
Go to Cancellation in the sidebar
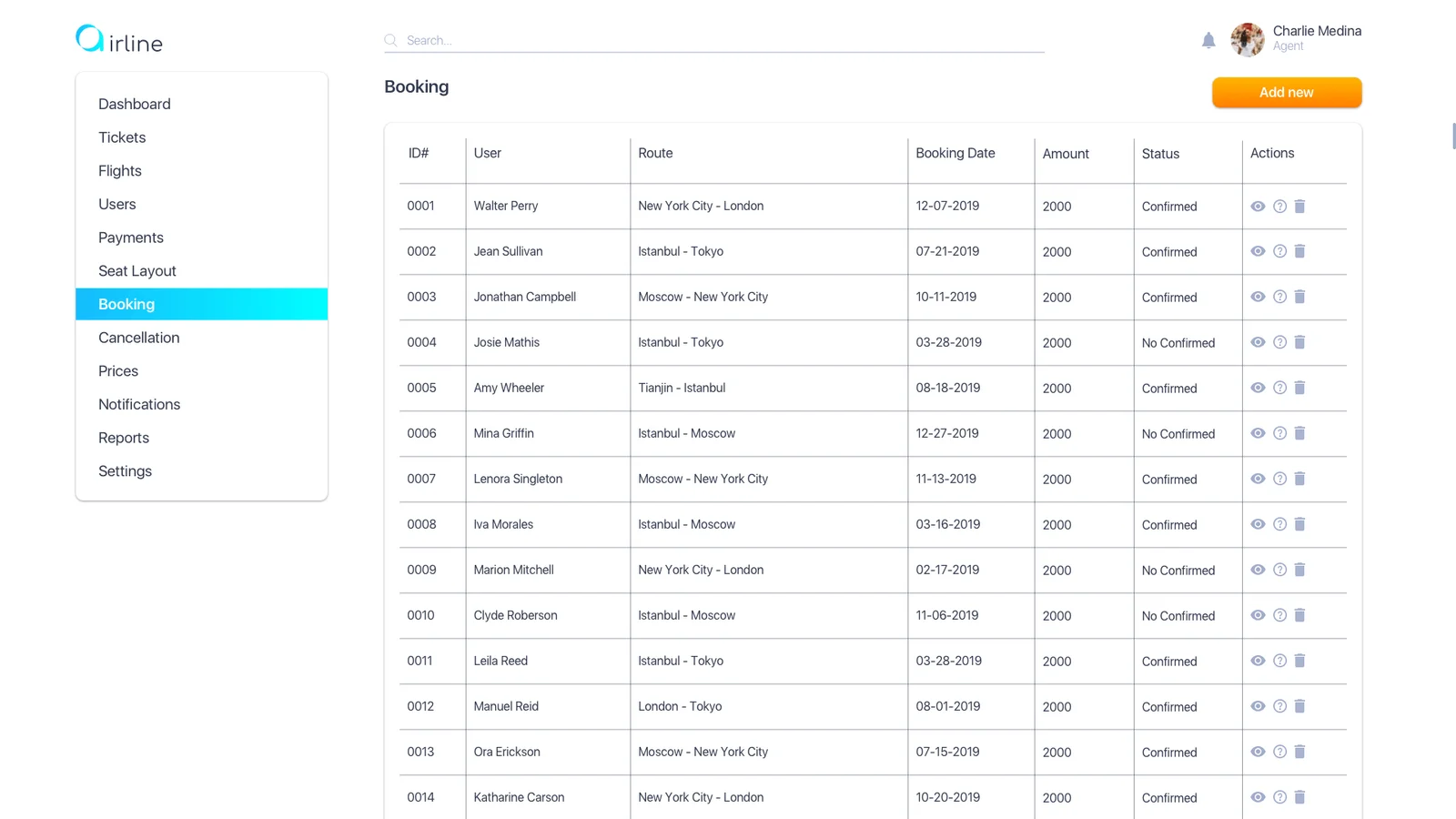tap(139, 338)
